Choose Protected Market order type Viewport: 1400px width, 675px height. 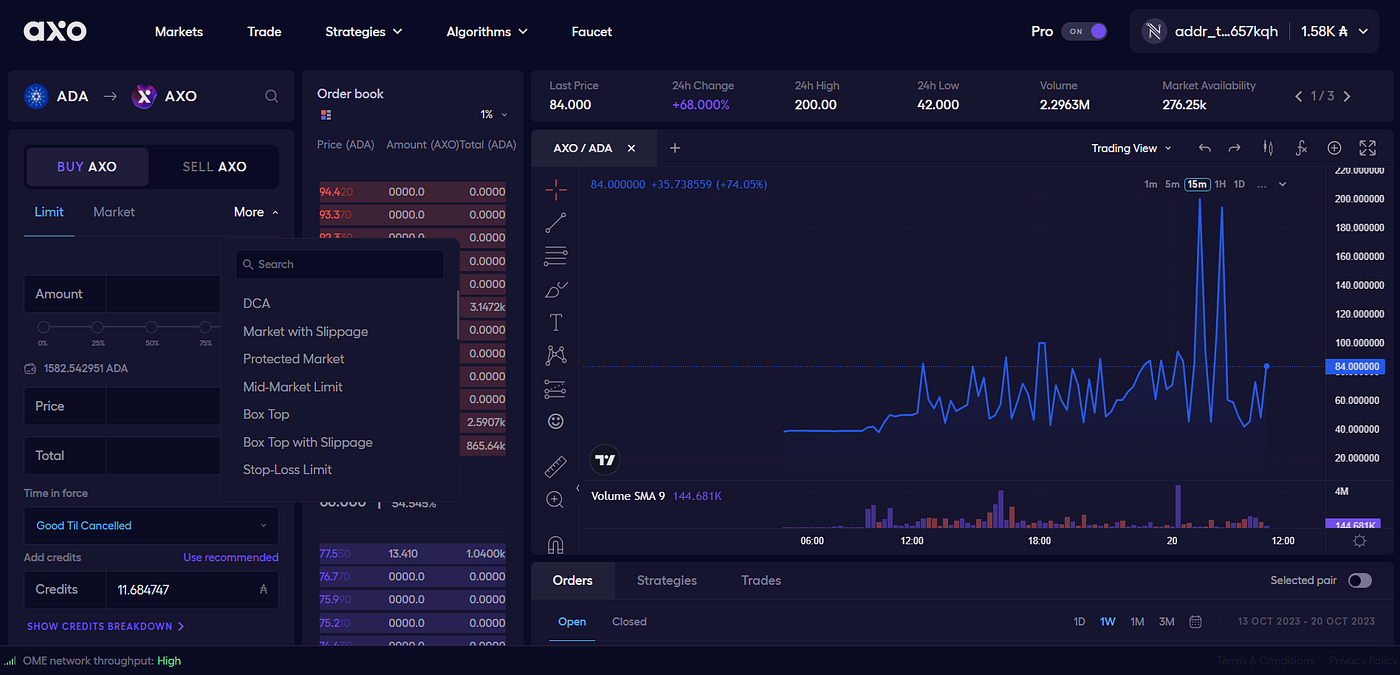point(294,359)
